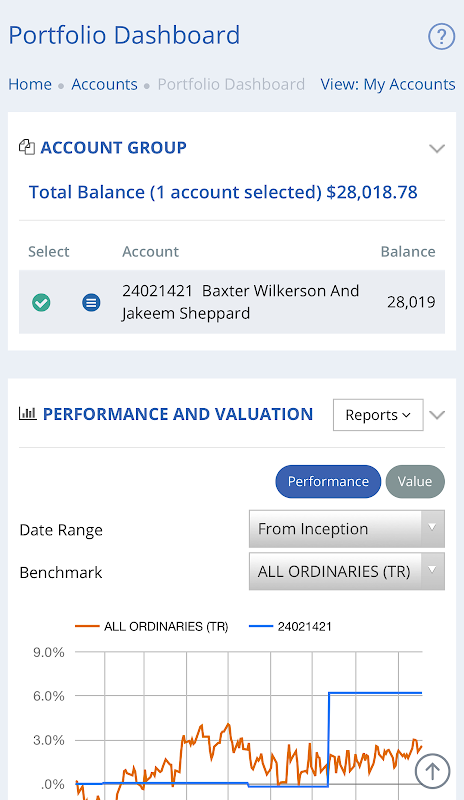464x800 pixels.
Task: Click the bar chart icon beside Performance
Action: click(28, 413)
